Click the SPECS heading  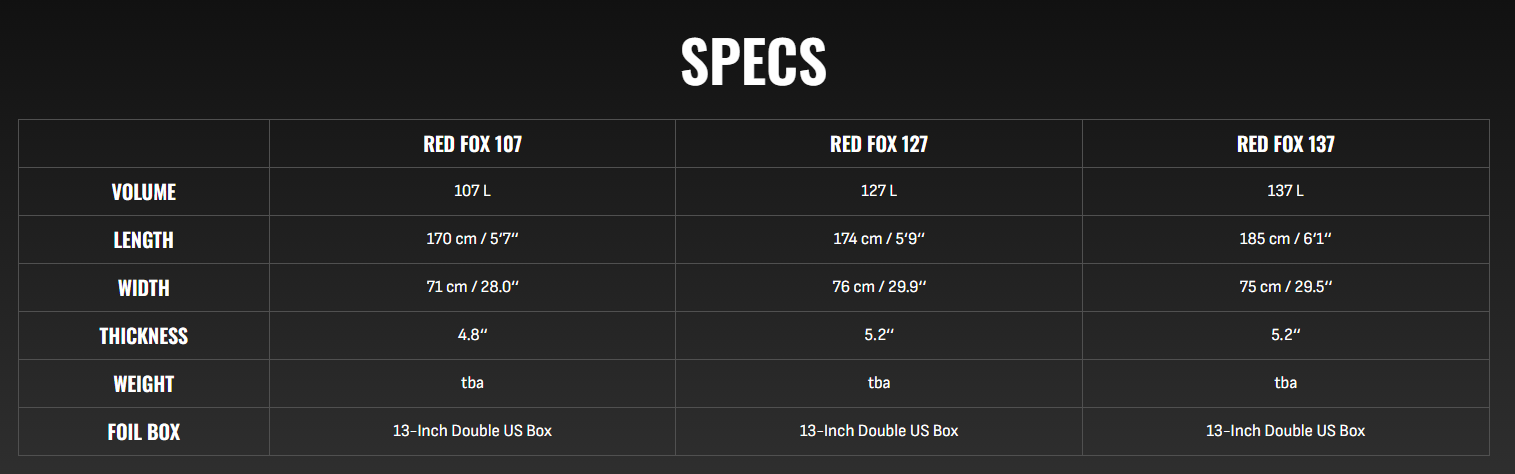pyautogui.click(x=753, y=62)
